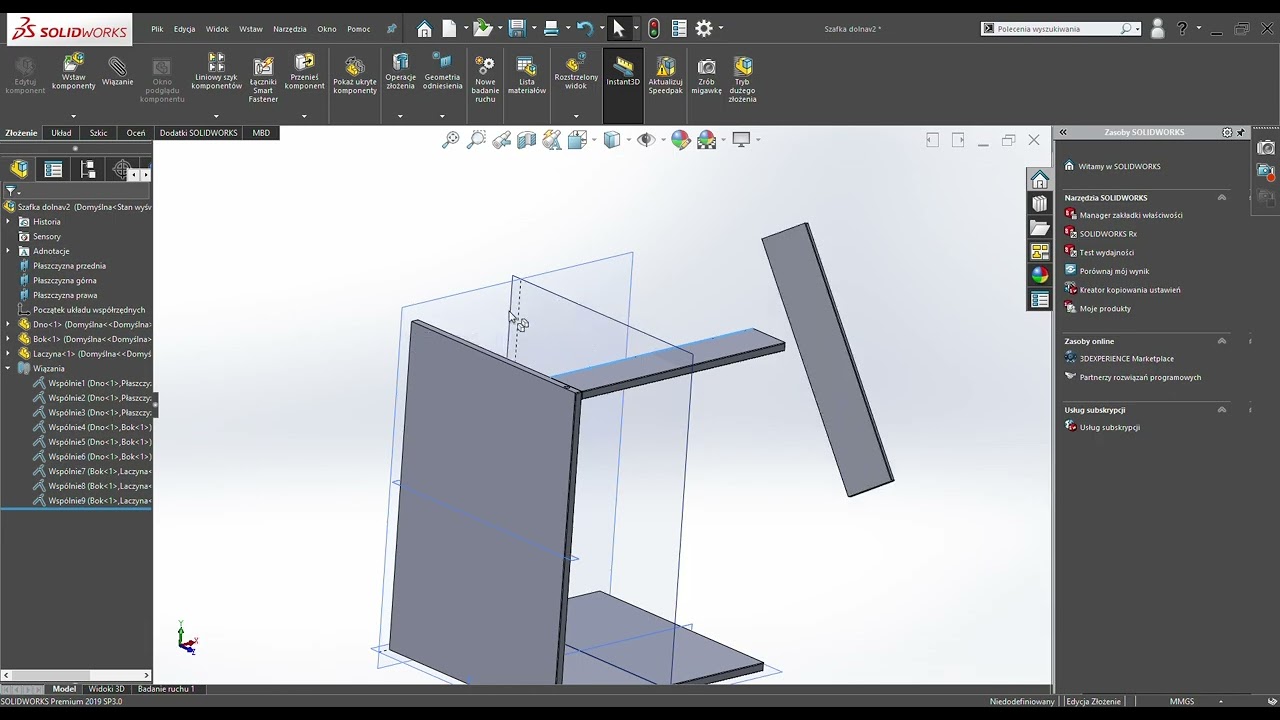
Task: Expand the Bok<1> component node
Action: [x=8, y=339]
